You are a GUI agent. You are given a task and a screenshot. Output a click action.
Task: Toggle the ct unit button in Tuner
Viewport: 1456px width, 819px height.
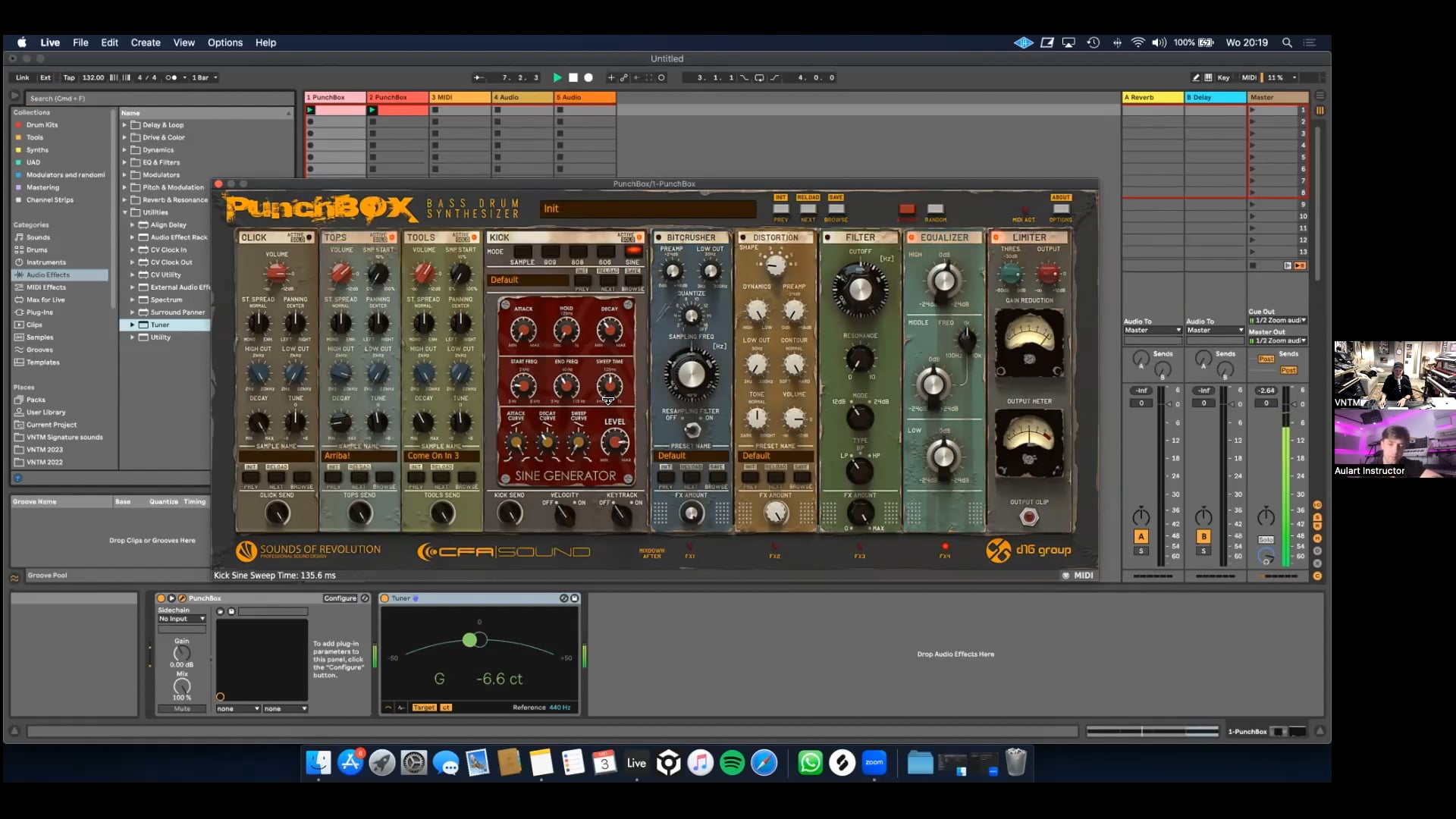coord(446,708)
